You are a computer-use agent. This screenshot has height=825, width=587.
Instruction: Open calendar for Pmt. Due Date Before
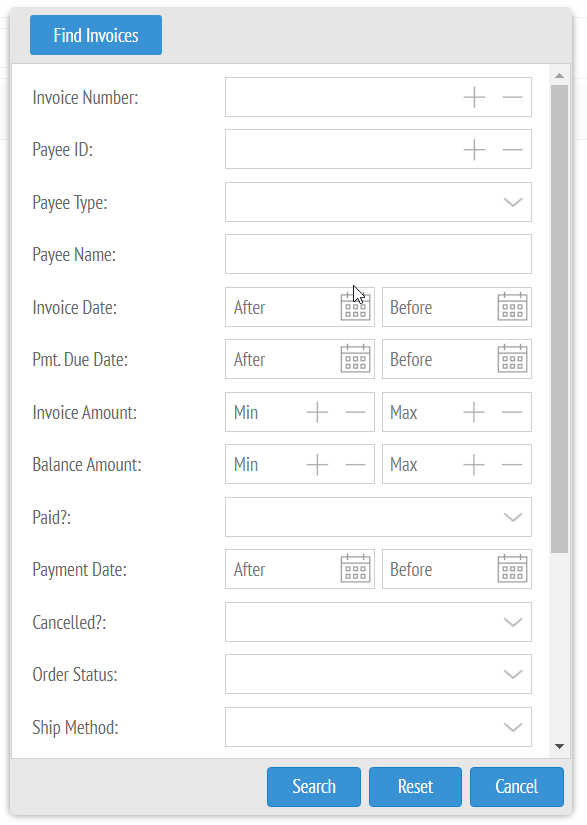512,359
